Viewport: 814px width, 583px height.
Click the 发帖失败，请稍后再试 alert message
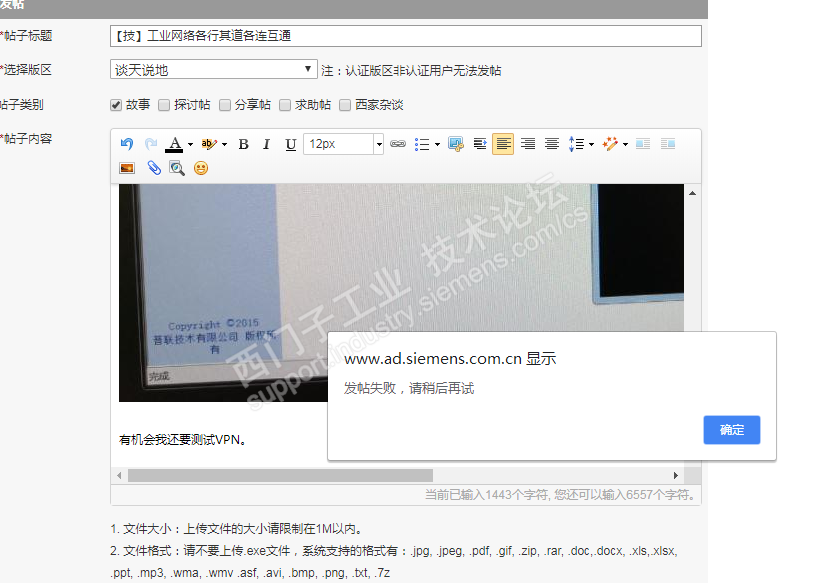pyautogui.click(x=409, y=388)
